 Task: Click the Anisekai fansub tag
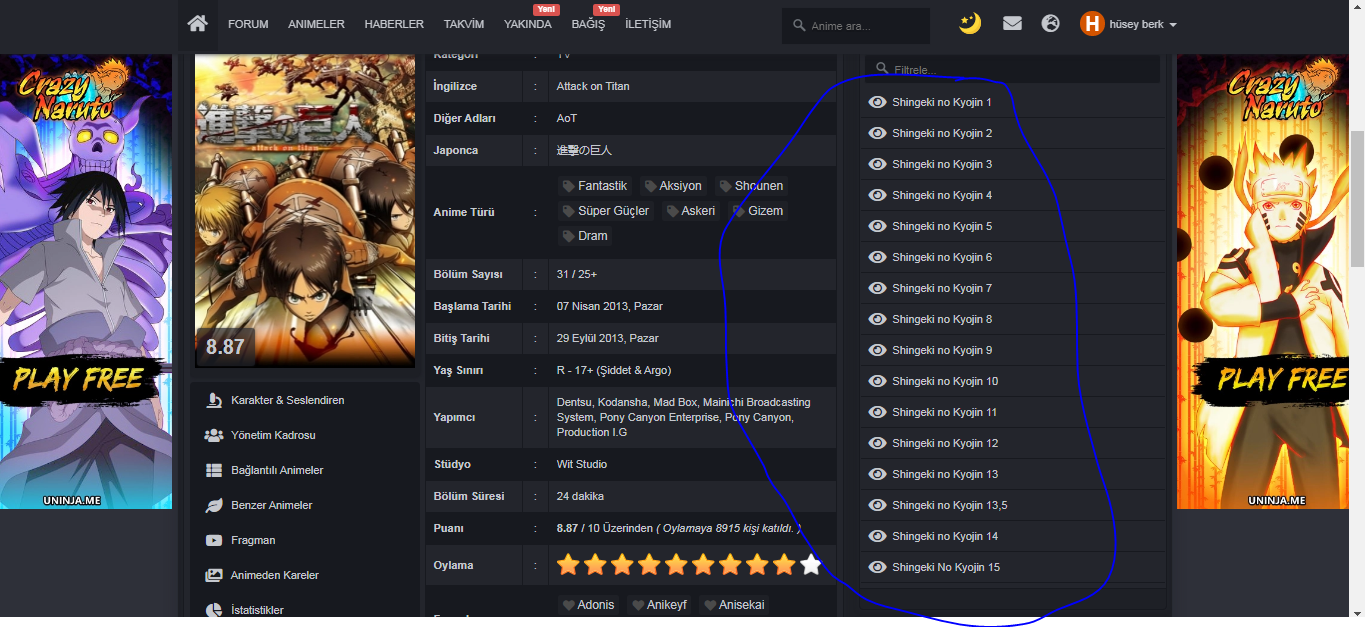735,605
